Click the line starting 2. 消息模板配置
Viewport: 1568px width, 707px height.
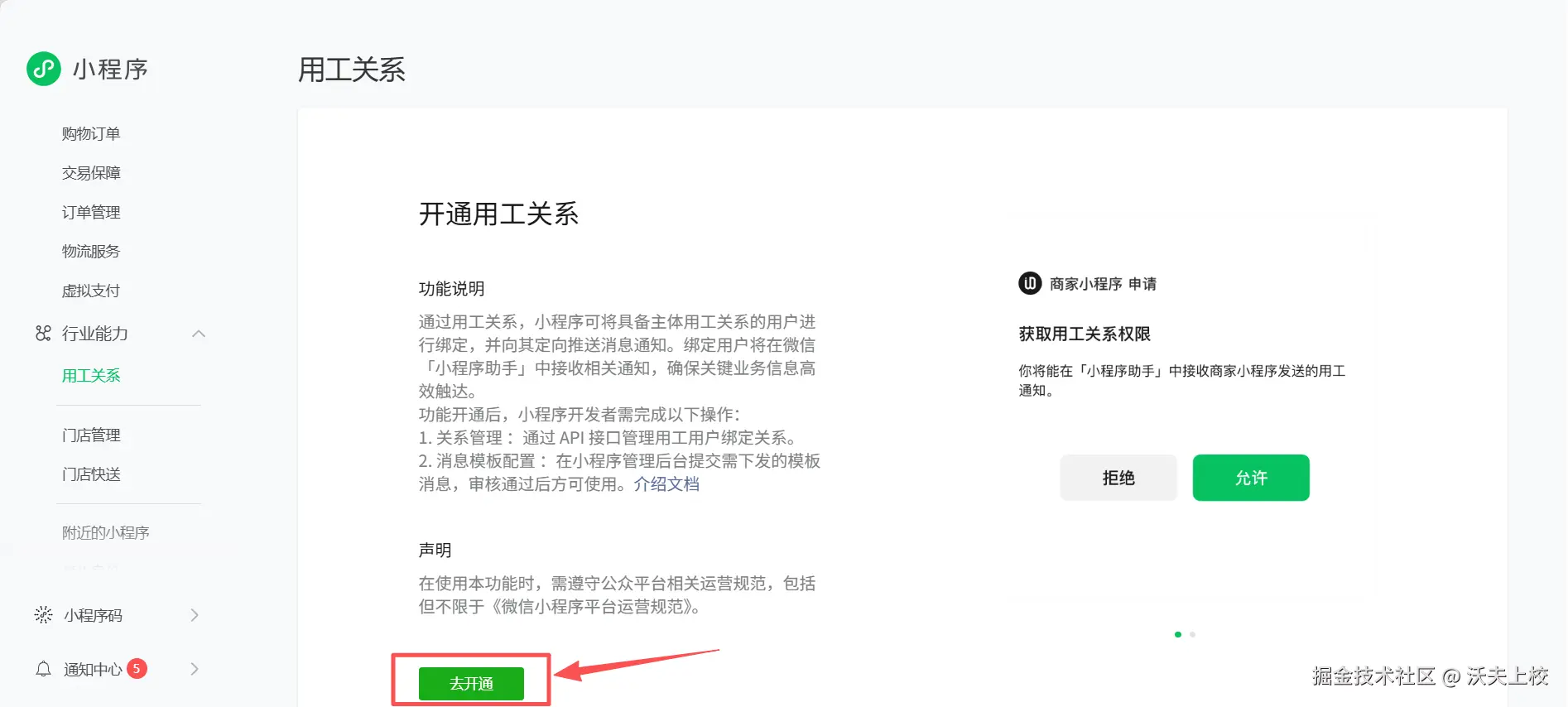click(x=619, y=460)
